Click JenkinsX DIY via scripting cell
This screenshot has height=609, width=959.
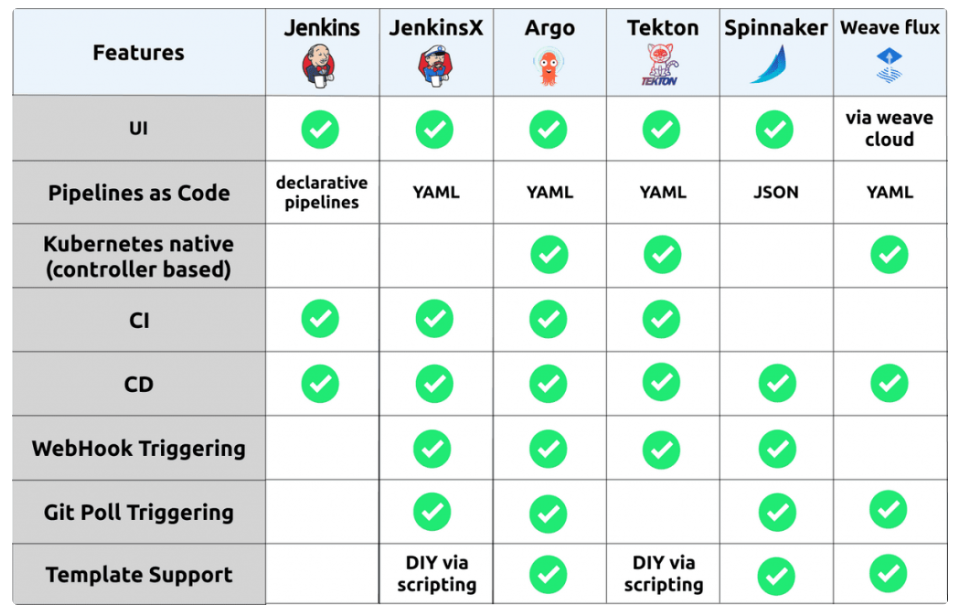pos(436,574)
